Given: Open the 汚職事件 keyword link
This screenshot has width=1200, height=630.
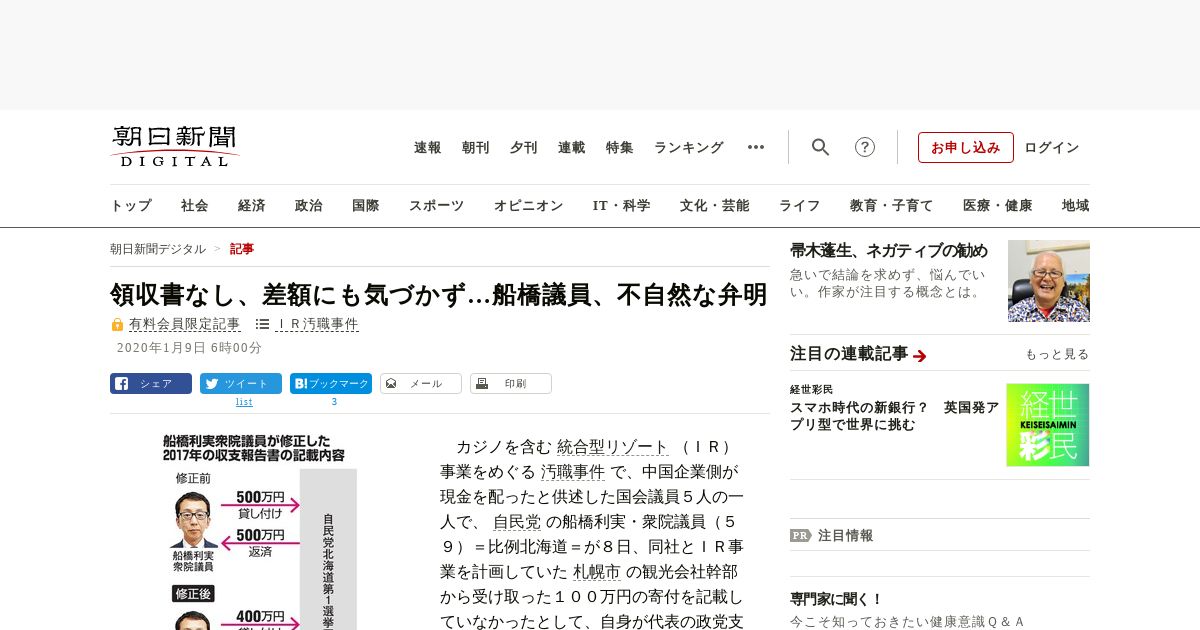Looking at the screenshot, I should click(x=573, y=472).
